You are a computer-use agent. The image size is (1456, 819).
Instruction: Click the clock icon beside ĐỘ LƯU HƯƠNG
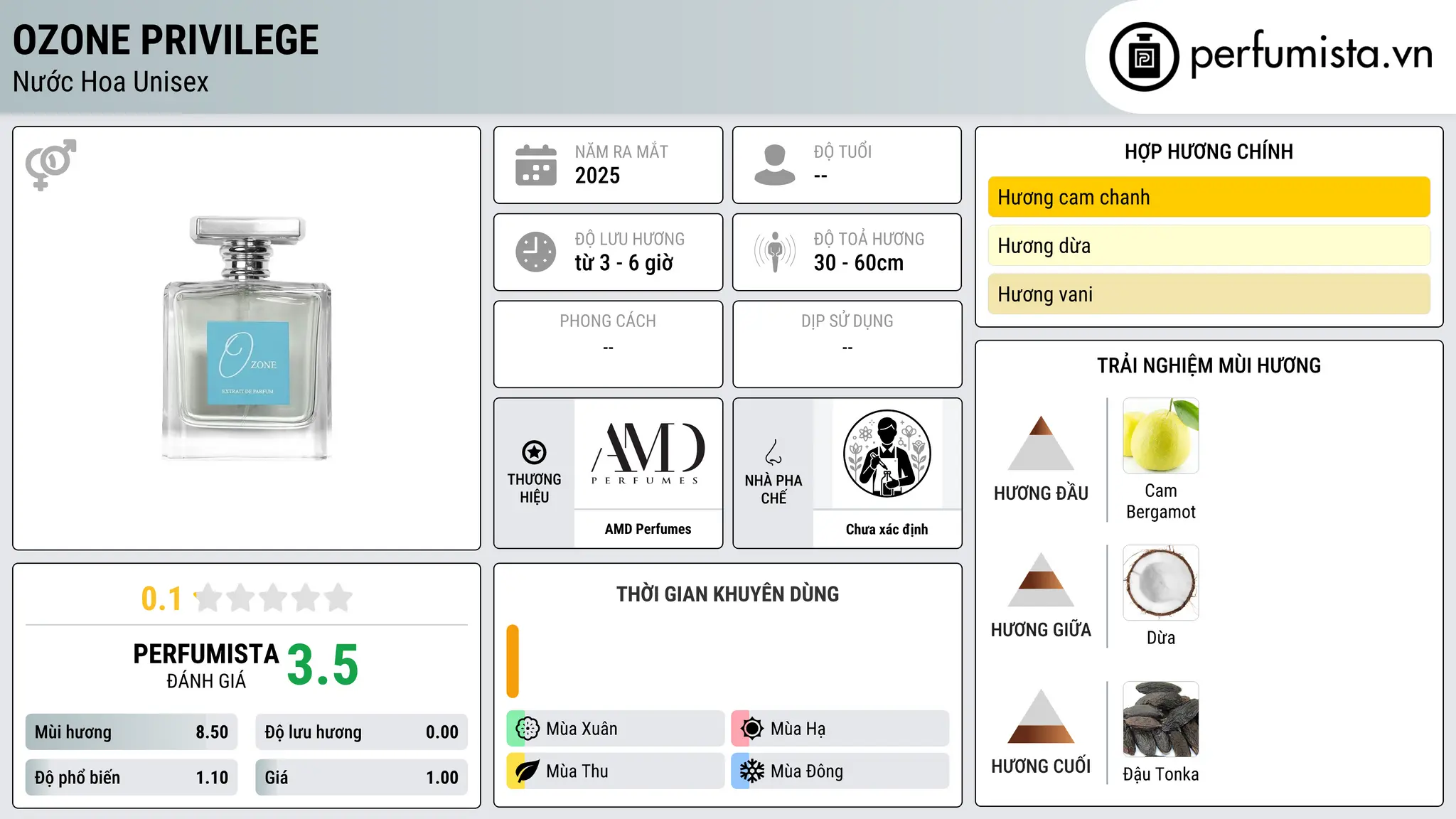click(536, 252)
